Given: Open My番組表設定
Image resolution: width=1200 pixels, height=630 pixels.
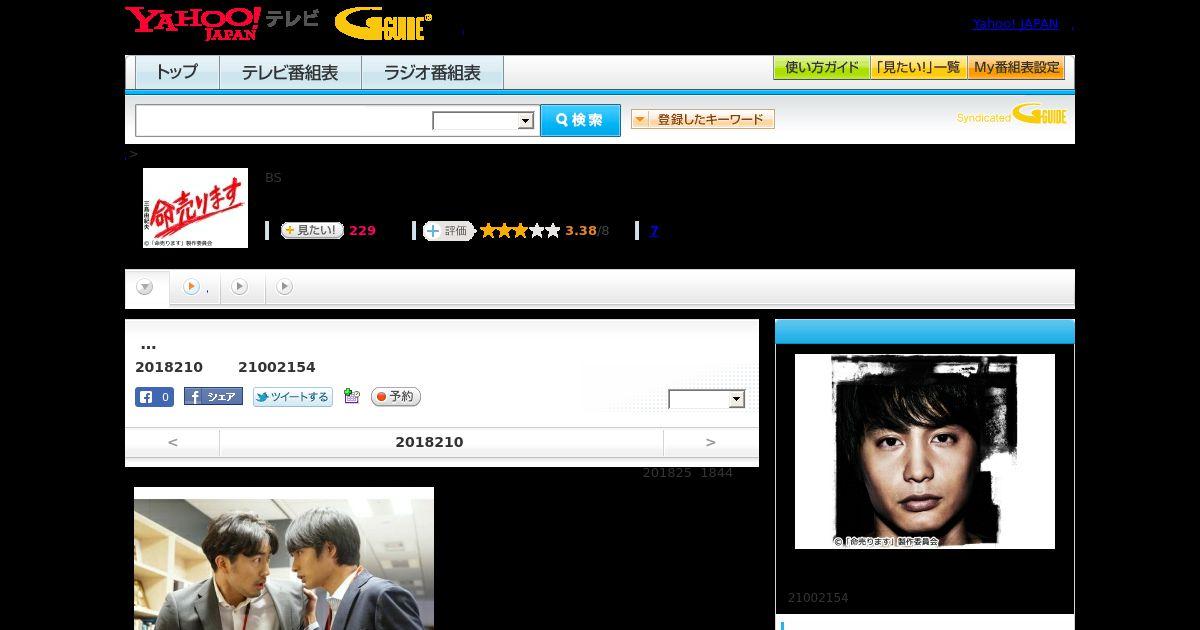Looking at the screenshot, I should 1016,68.
